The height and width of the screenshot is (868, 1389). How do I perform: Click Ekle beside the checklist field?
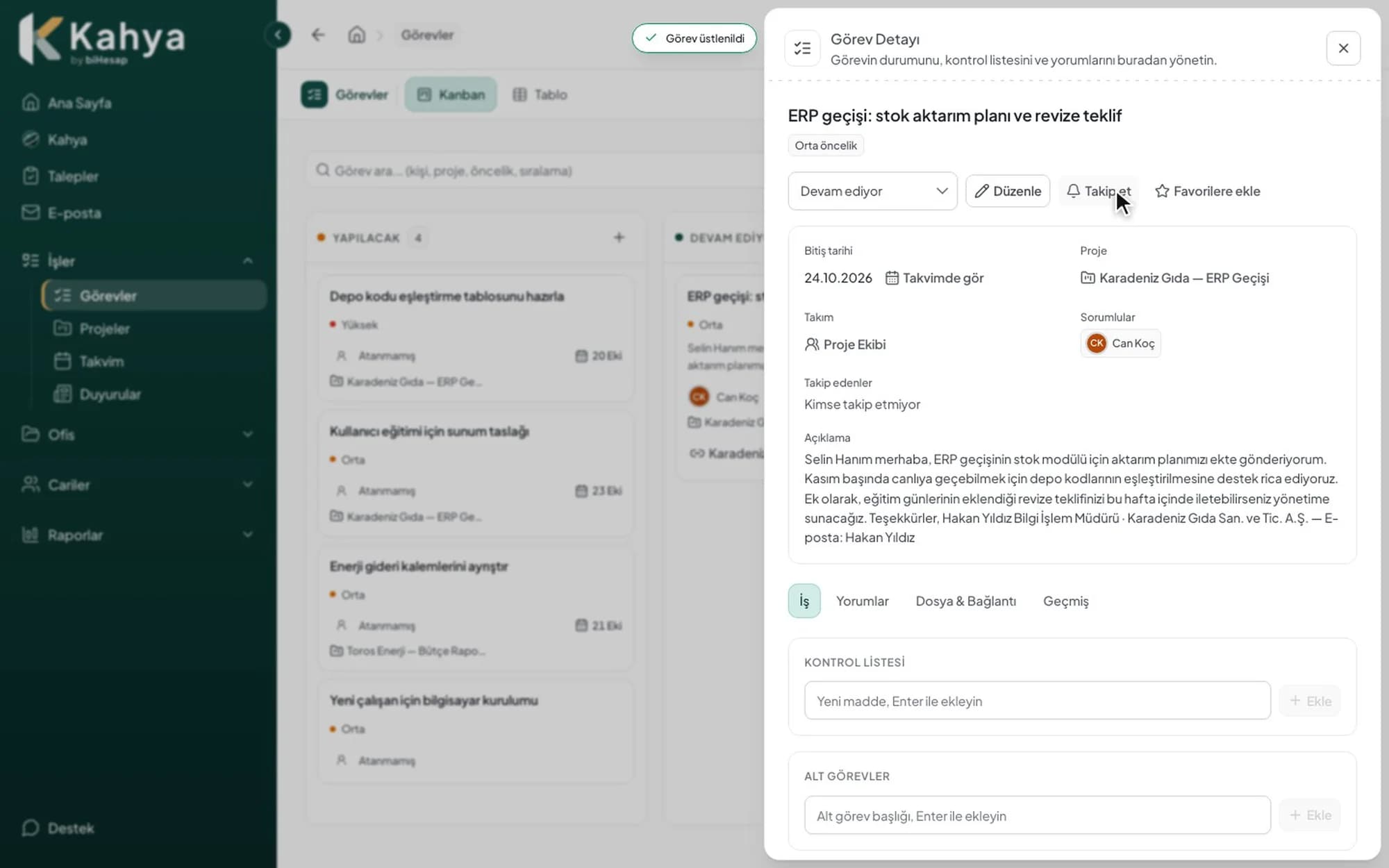coord(1310,701)
